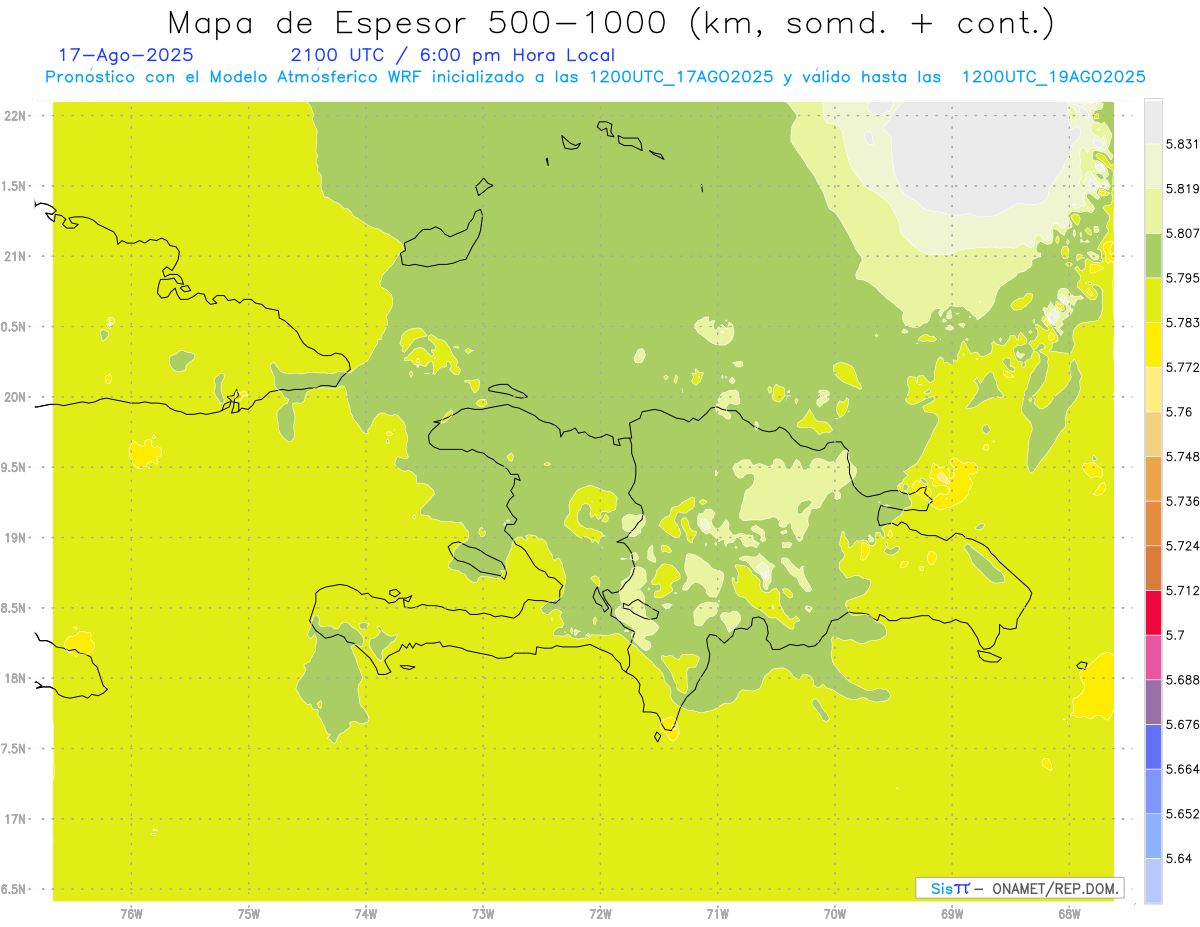This screenshot has height=927, width=1200.
Task: Click the palest blue swatch below 5.64
Action: click(x=1153, y=881)
